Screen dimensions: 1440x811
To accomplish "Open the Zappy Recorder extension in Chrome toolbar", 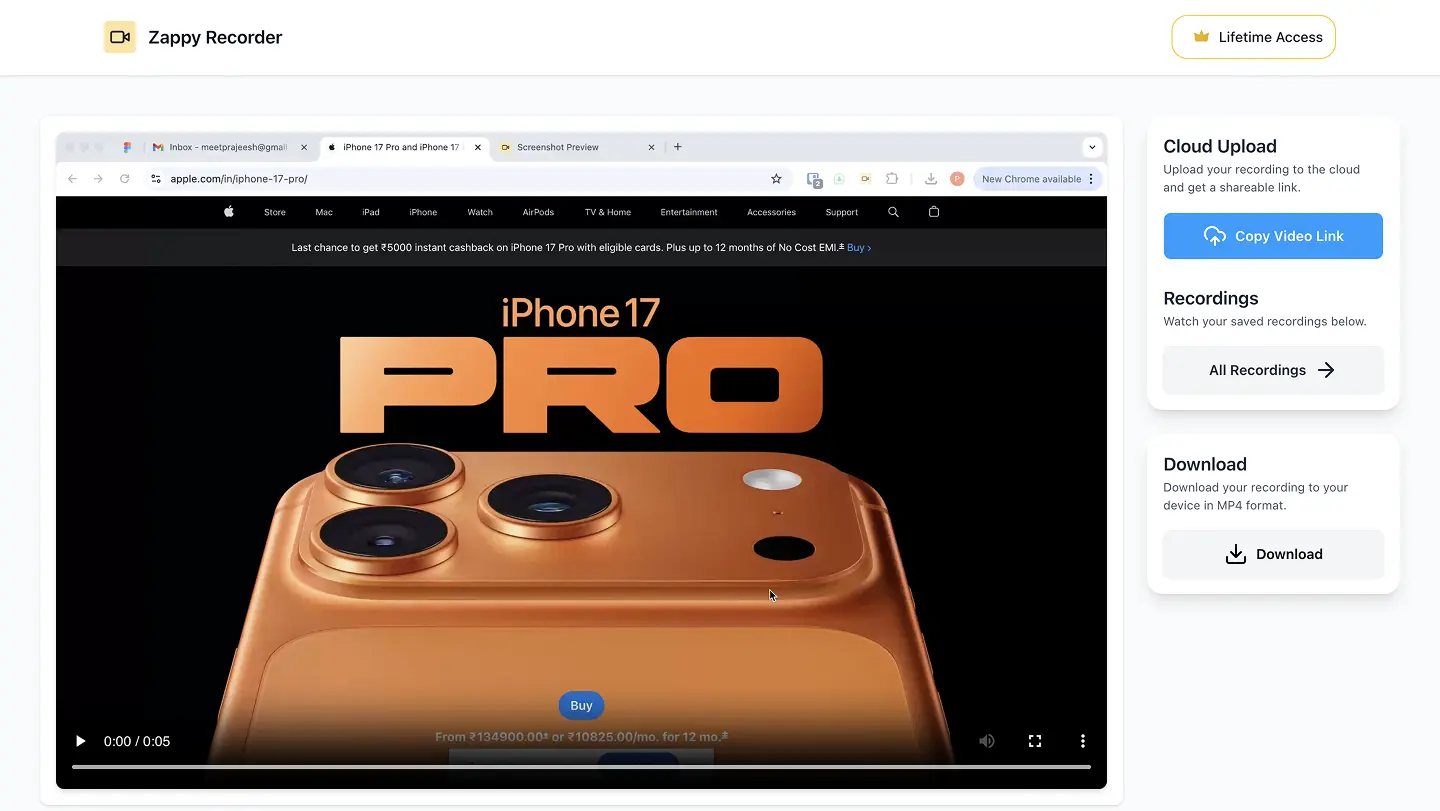I will pyautogui.click(x=865, y=178).
